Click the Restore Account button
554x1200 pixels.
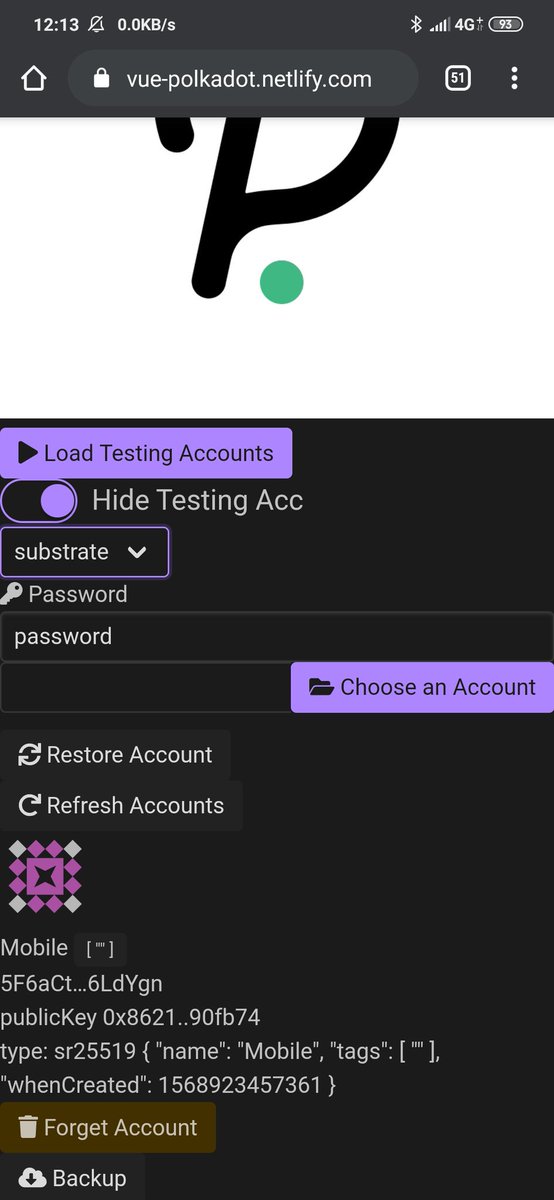tap(115, 755)
